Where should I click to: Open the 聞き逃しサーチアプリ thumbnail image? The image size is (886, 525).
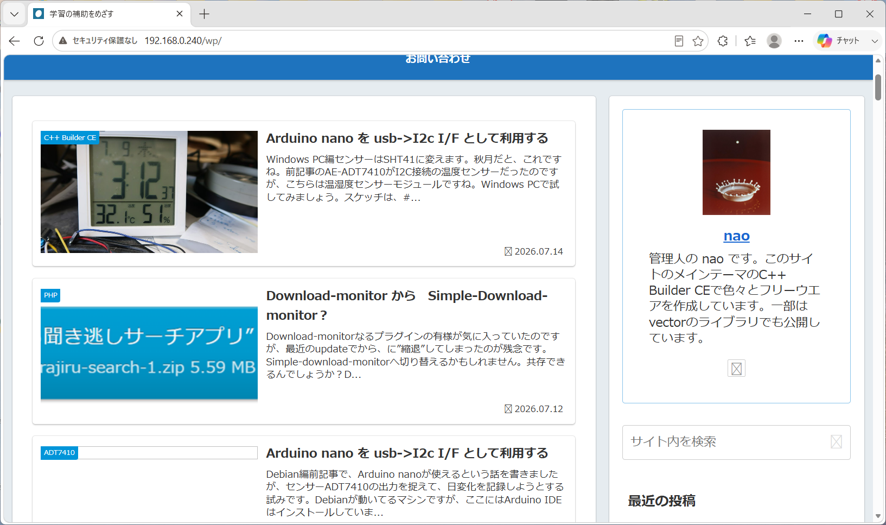click(149, 352)
